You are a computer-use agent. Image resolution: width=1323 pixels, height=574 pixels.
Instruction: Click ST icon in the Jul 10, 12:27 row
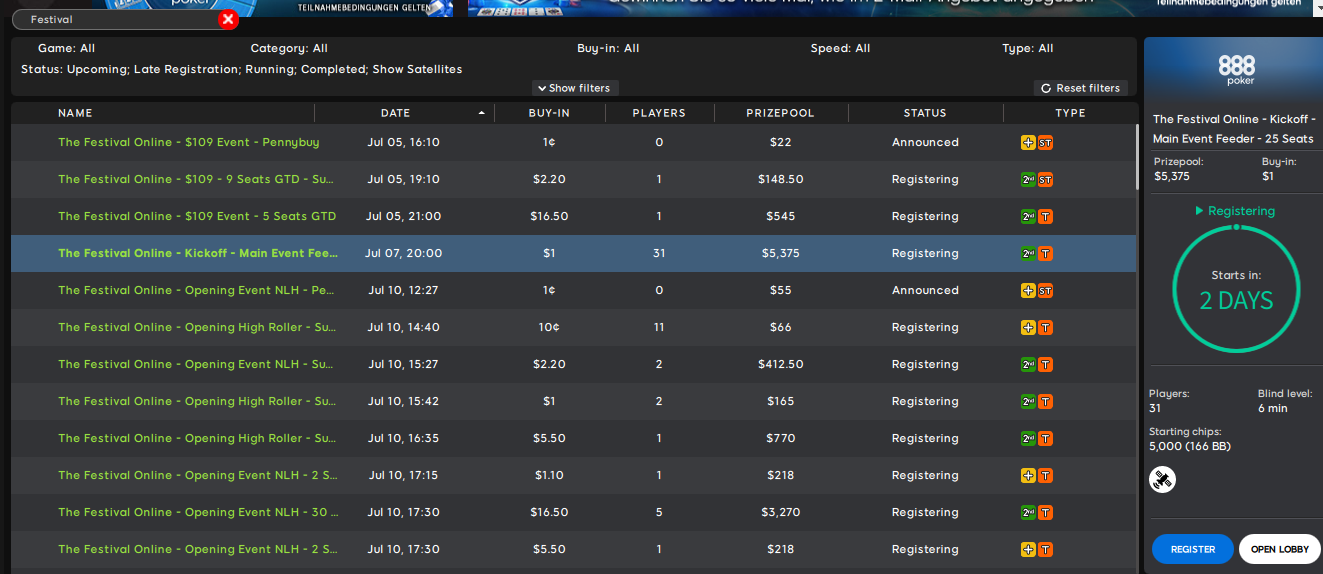click(1045, 291)
